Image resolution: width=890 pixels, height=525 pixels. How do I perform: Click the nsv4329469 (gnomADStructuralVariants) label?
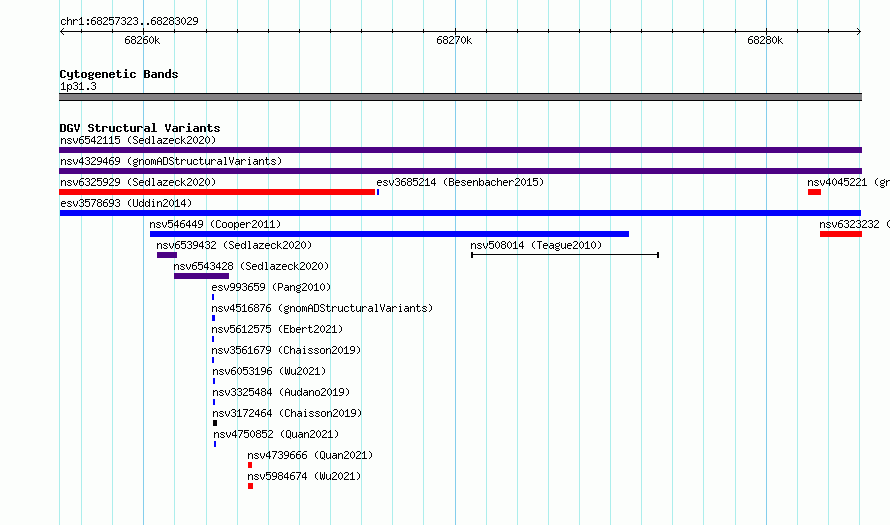171,161
